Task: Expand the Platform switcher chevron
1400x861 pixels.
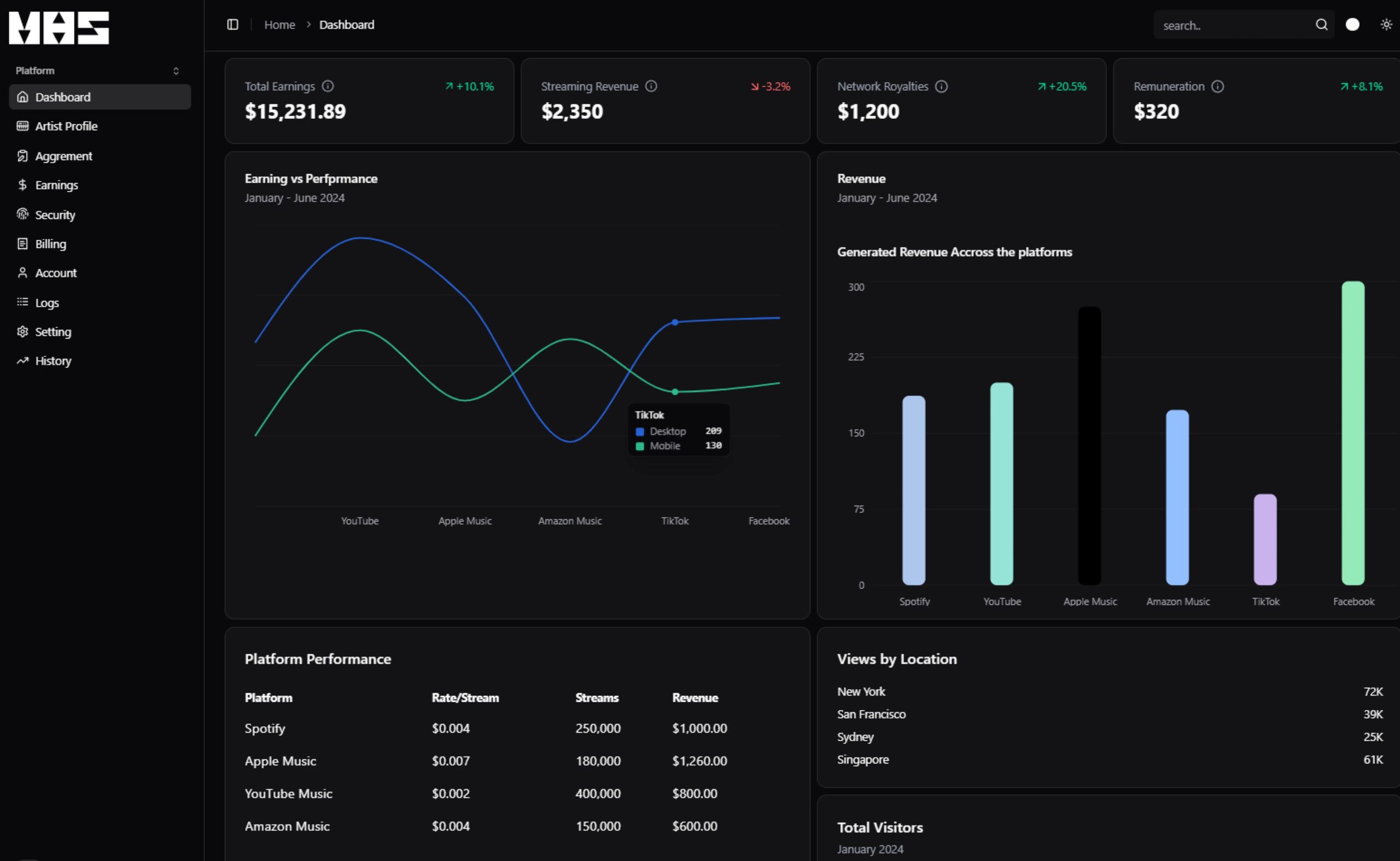Action: tap(176, 71)
